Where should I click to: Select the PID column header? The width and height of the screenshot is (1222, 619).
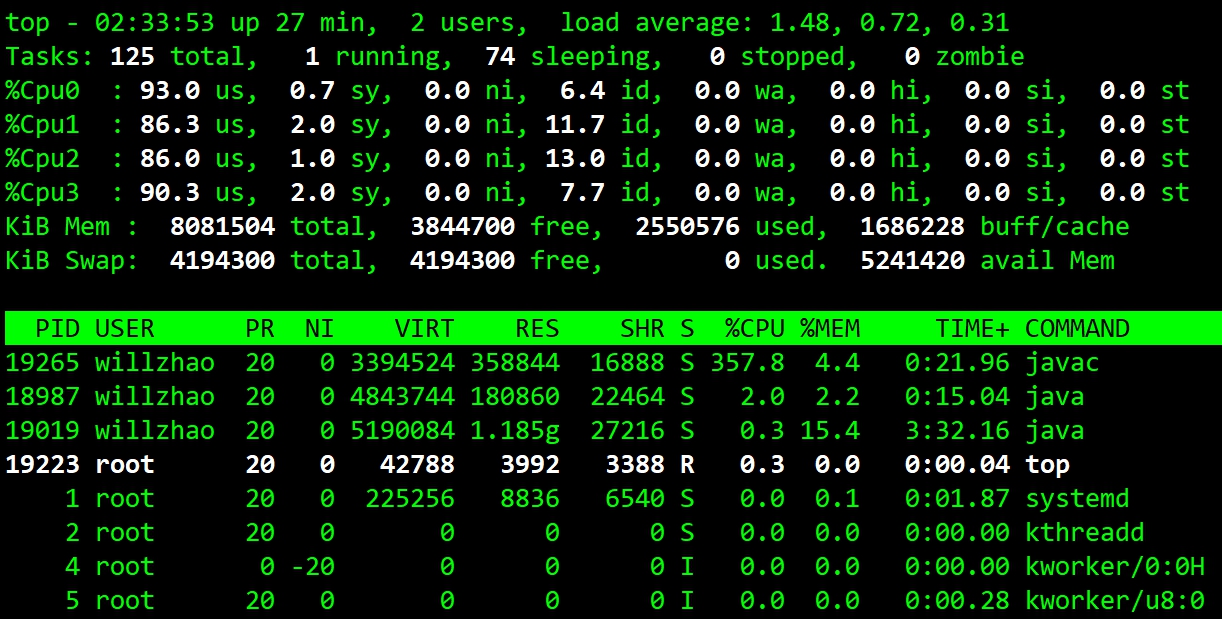[58, 328]
